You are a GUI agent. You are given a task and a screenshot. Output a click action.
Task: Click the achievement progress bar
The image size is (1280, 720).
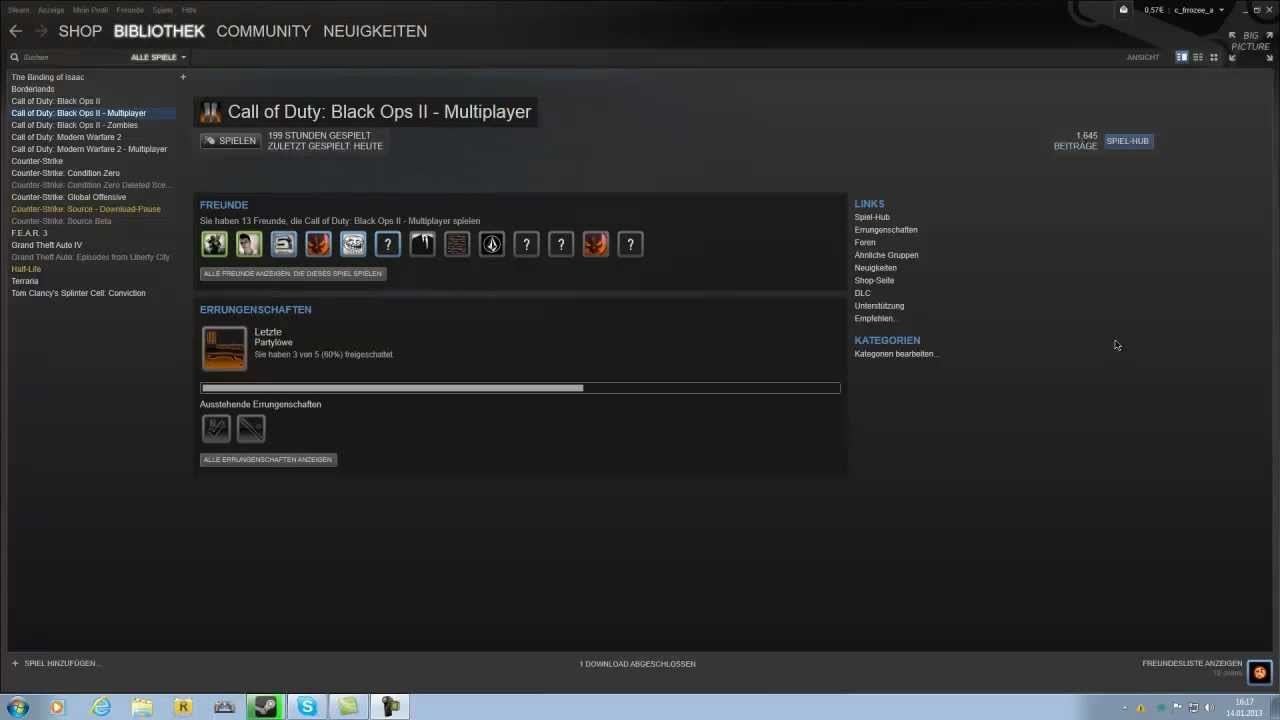coord(520,388)
